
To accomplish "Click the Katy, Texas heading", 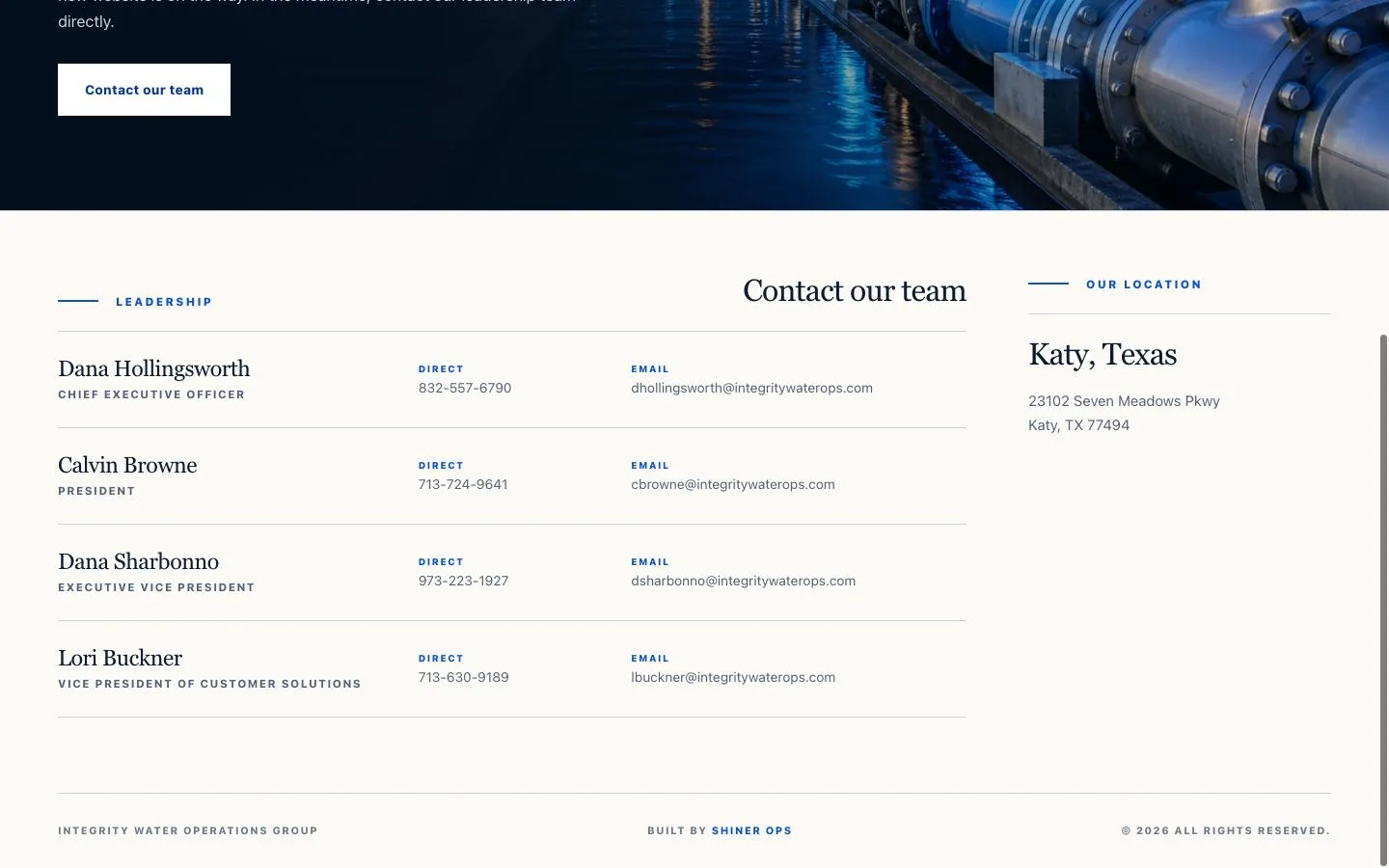I will coord(1103,354).
